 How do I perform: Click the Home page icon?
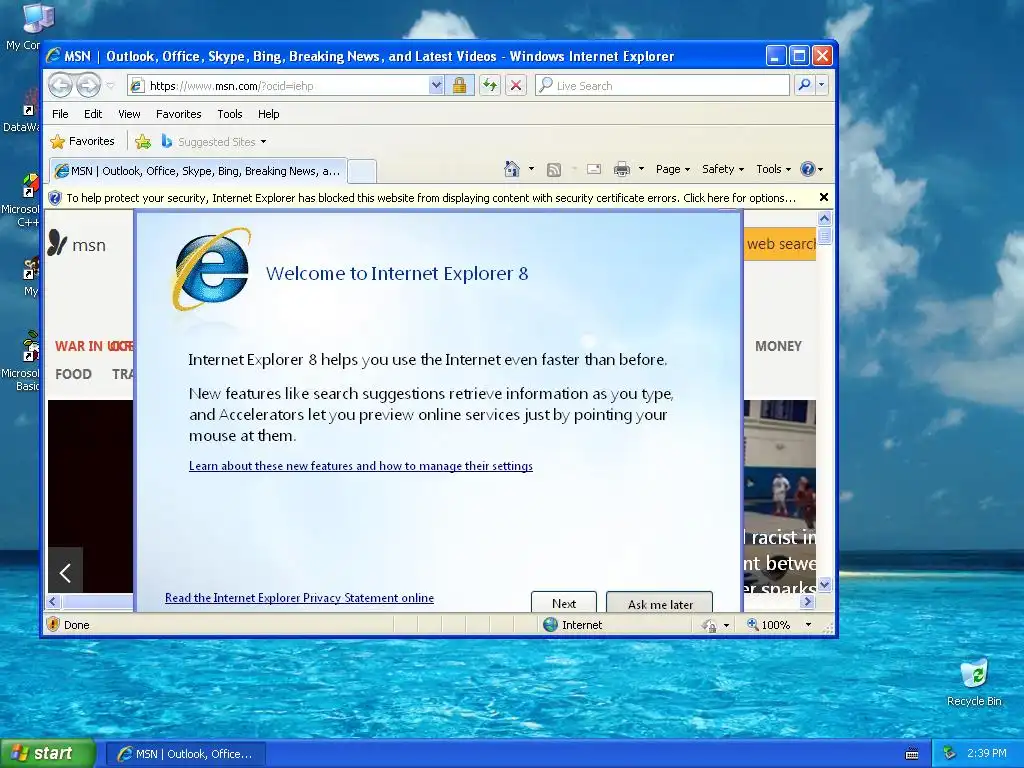tap(512, 169)
